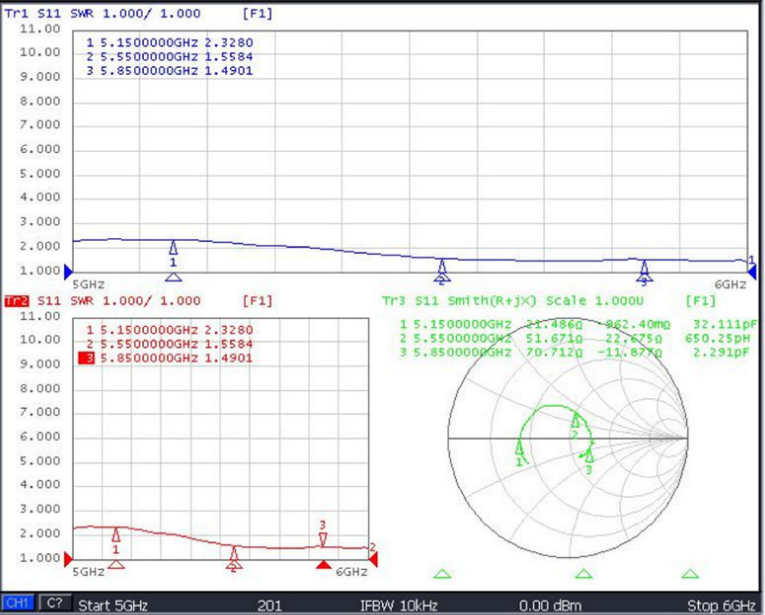Viewport: 765px width, 615px height.
Task: Click the CH1 channel indicator
Action: coord(18,603)
